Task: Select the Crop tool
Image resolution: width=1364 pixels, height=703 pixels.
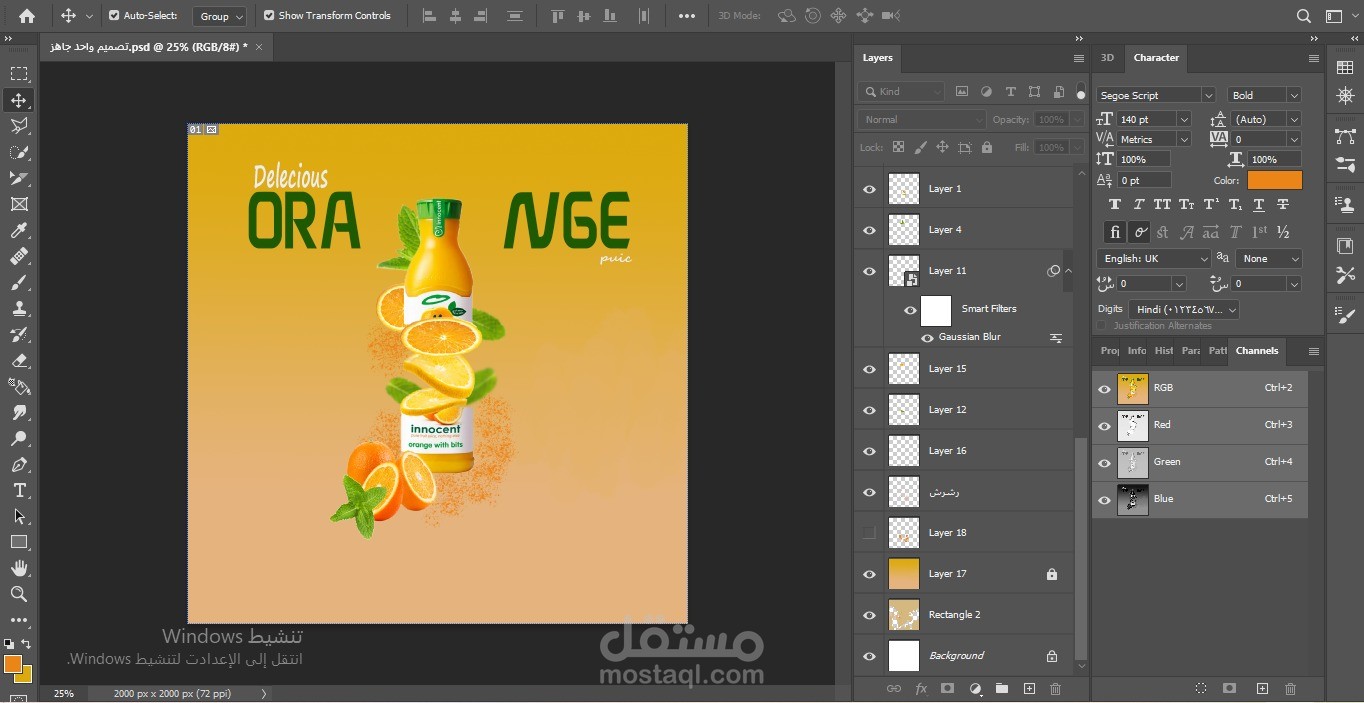Action: pos(19,178)
